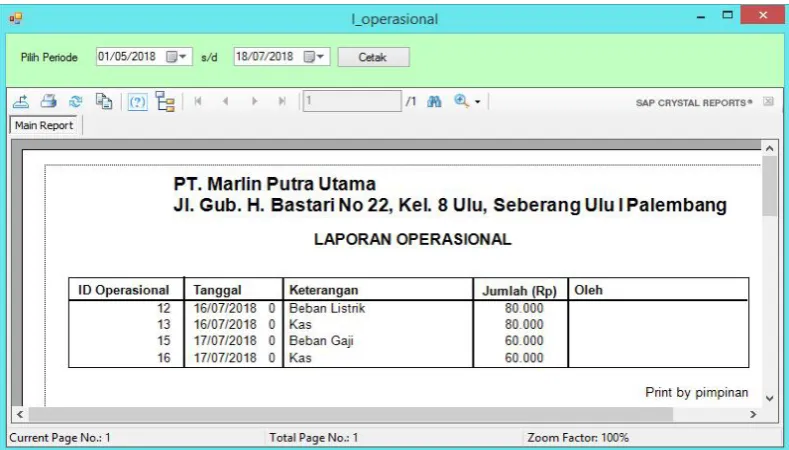
Task: Click ID cell '13'
Action: [164, 325]
